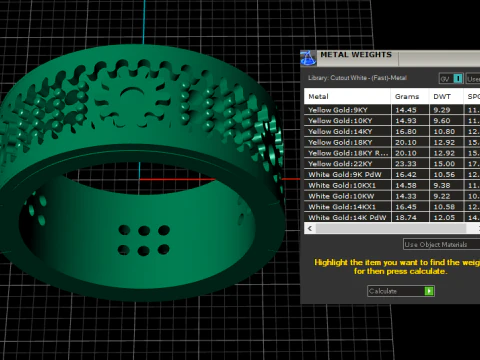Viewport: 480px width, 360px height.
Task: Click the Library: Cutout White label
Action: pos(357,78)
